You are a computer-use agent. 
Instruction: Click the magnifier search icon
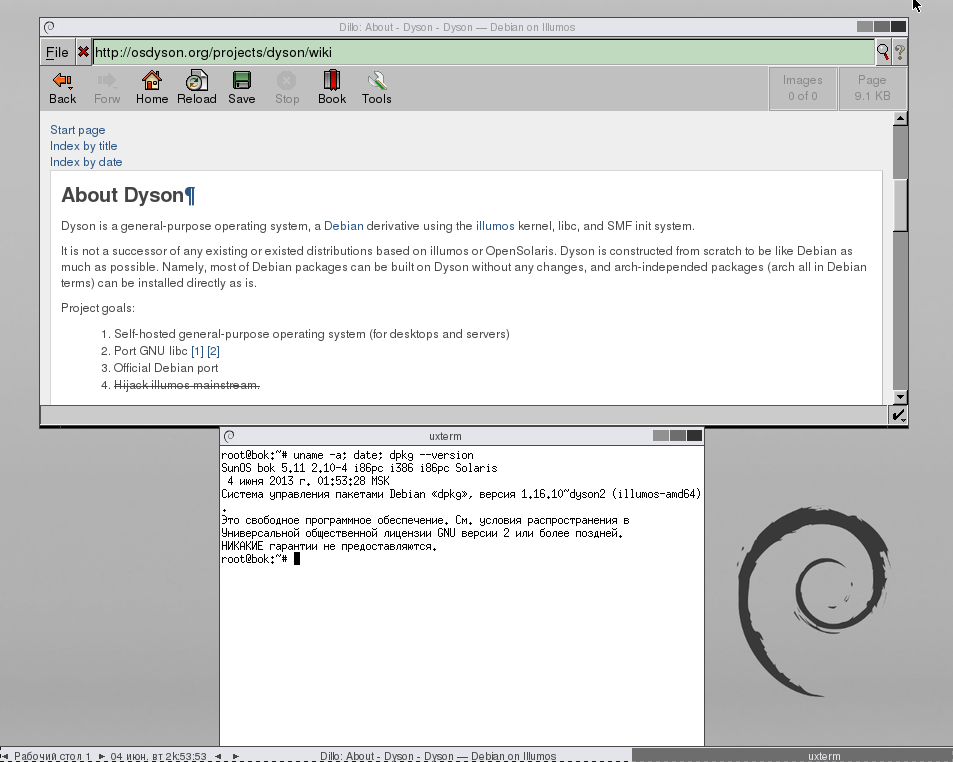882,52
